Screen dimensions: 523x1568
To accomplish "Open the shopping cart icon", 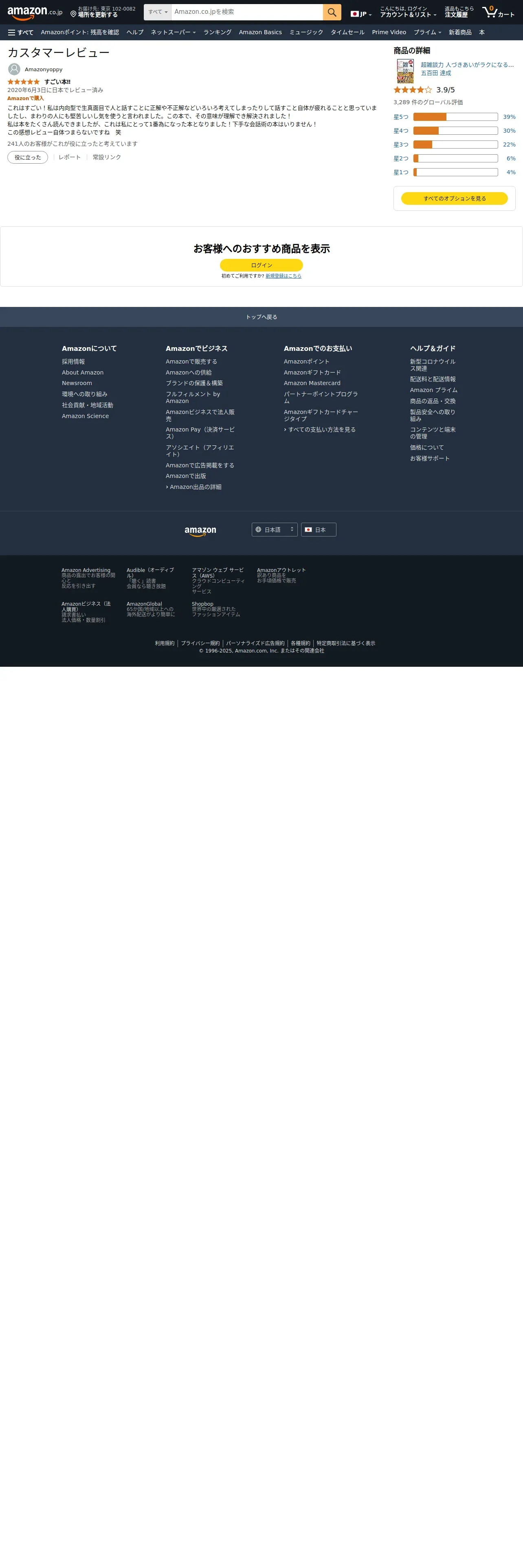I will 498,12.
